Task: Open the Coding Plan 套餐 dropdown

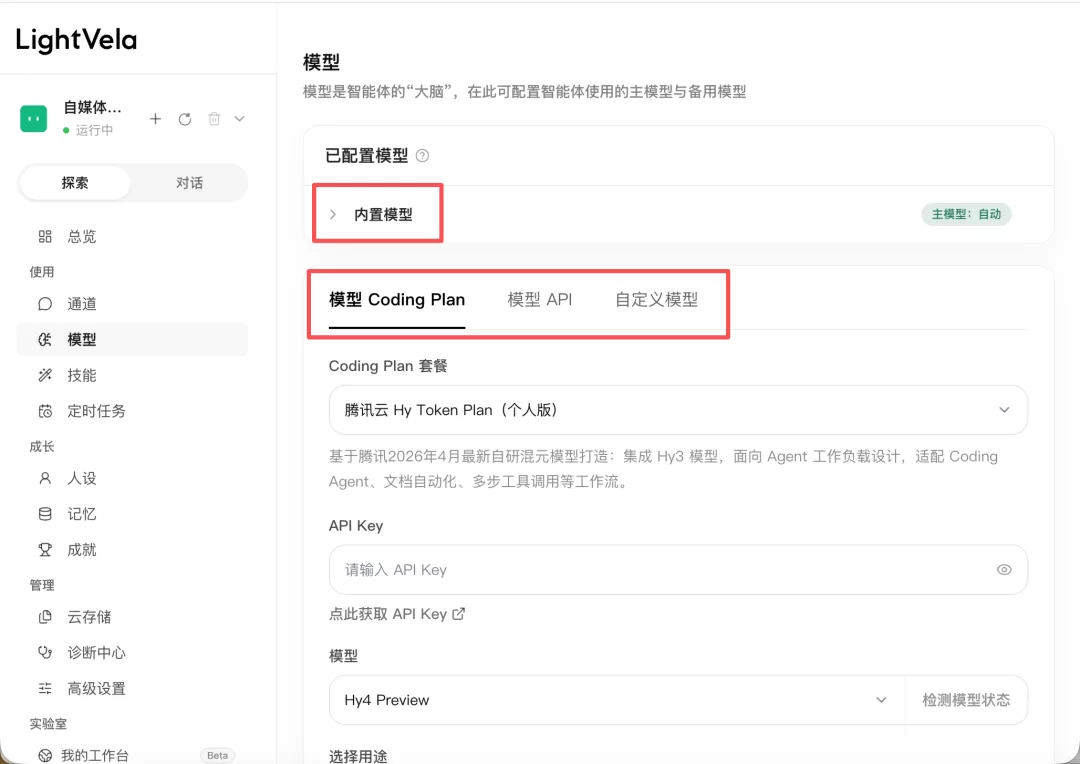Action: tap(678, 410)
